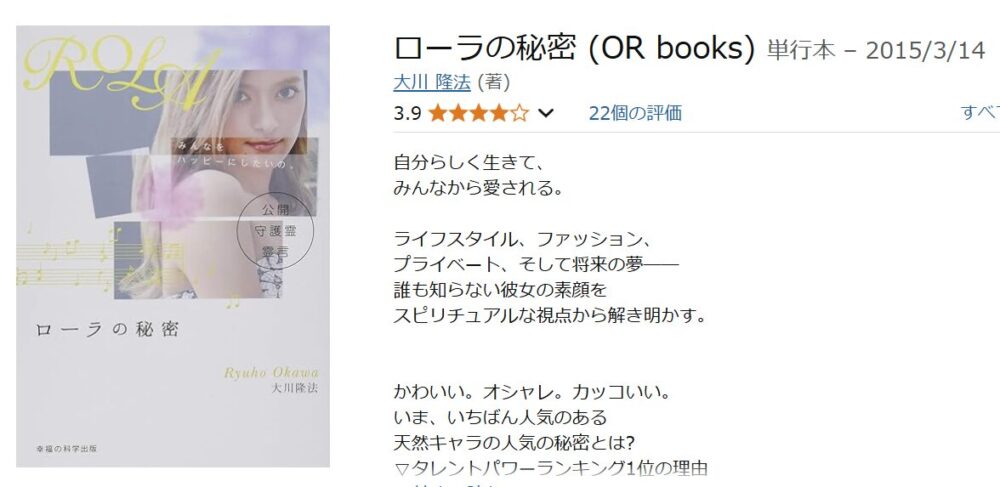Click the 3.9 rating score number
1000x487 pixels.
tap(408, 113)
